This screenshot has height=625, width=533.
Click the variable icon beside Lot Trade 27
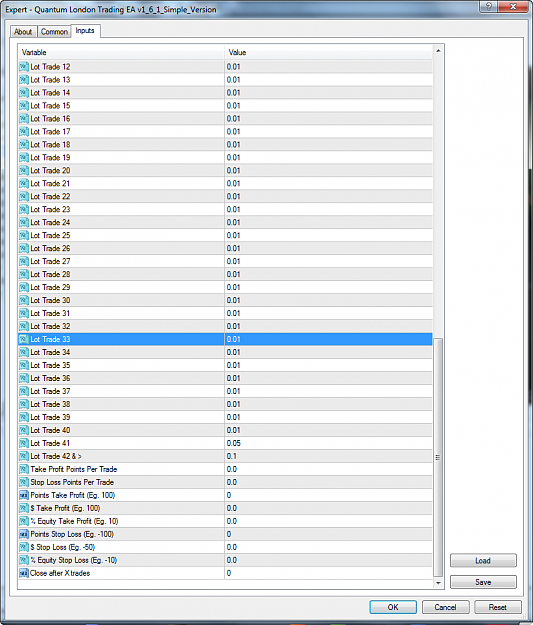click(x=24, y=261)
